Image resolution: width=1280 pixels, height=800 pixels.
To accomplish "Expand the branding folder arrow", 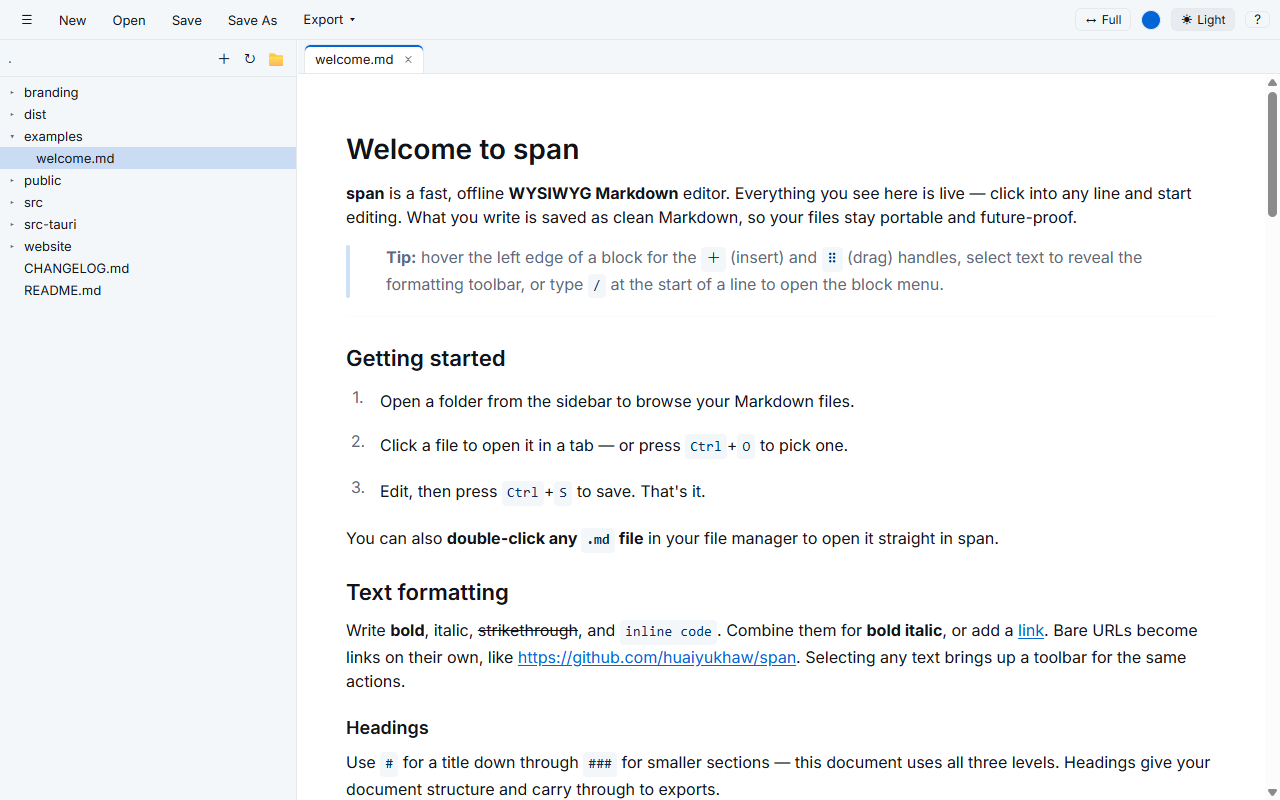I will point(12,92).
